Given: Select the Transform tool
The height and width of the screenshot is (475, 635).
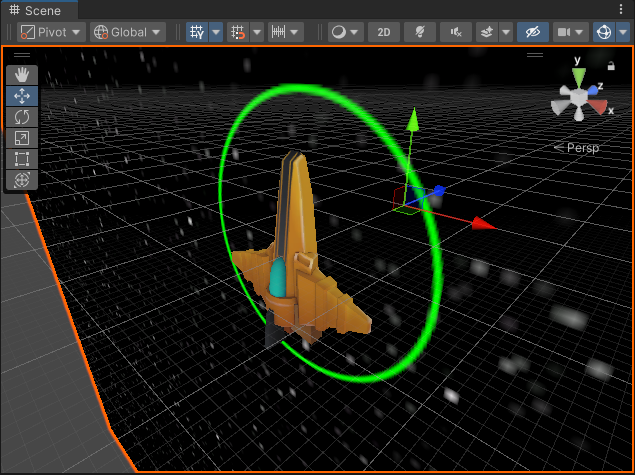Looking at the screenshot, I should tap(21, 180).
